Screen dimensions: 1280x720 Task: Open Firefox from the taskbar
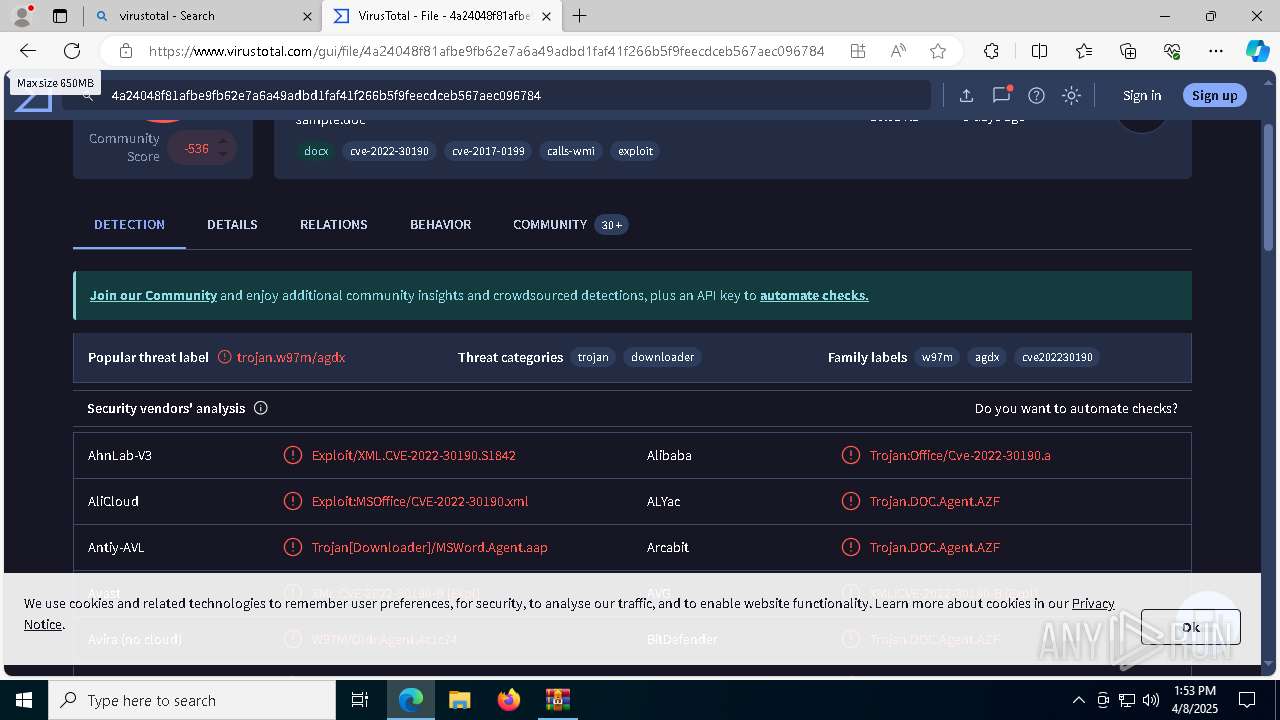tap(508, 700)
